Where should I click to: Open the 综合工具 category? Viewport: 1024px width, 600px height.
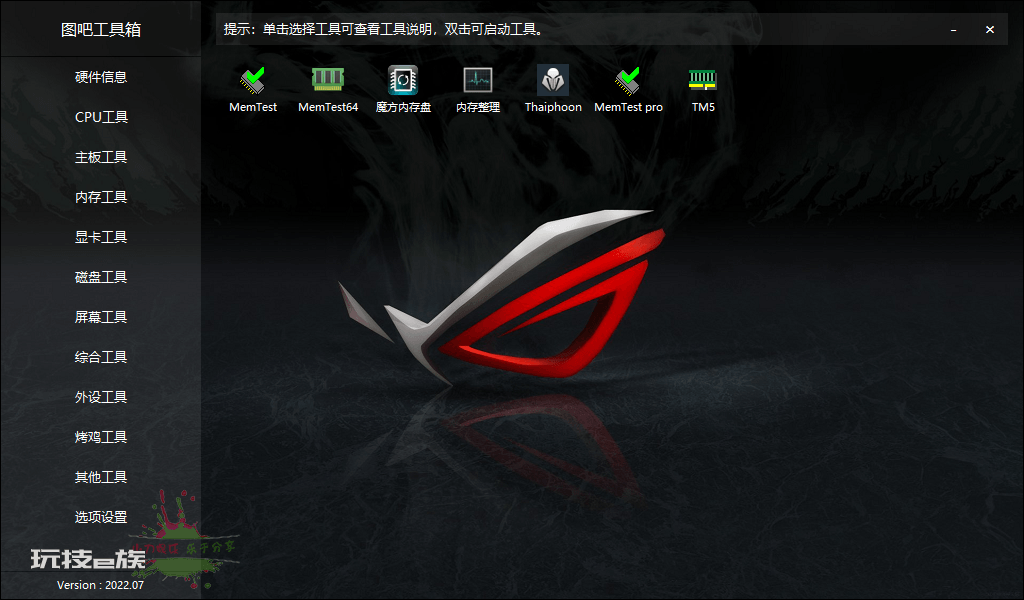[101, 357]
